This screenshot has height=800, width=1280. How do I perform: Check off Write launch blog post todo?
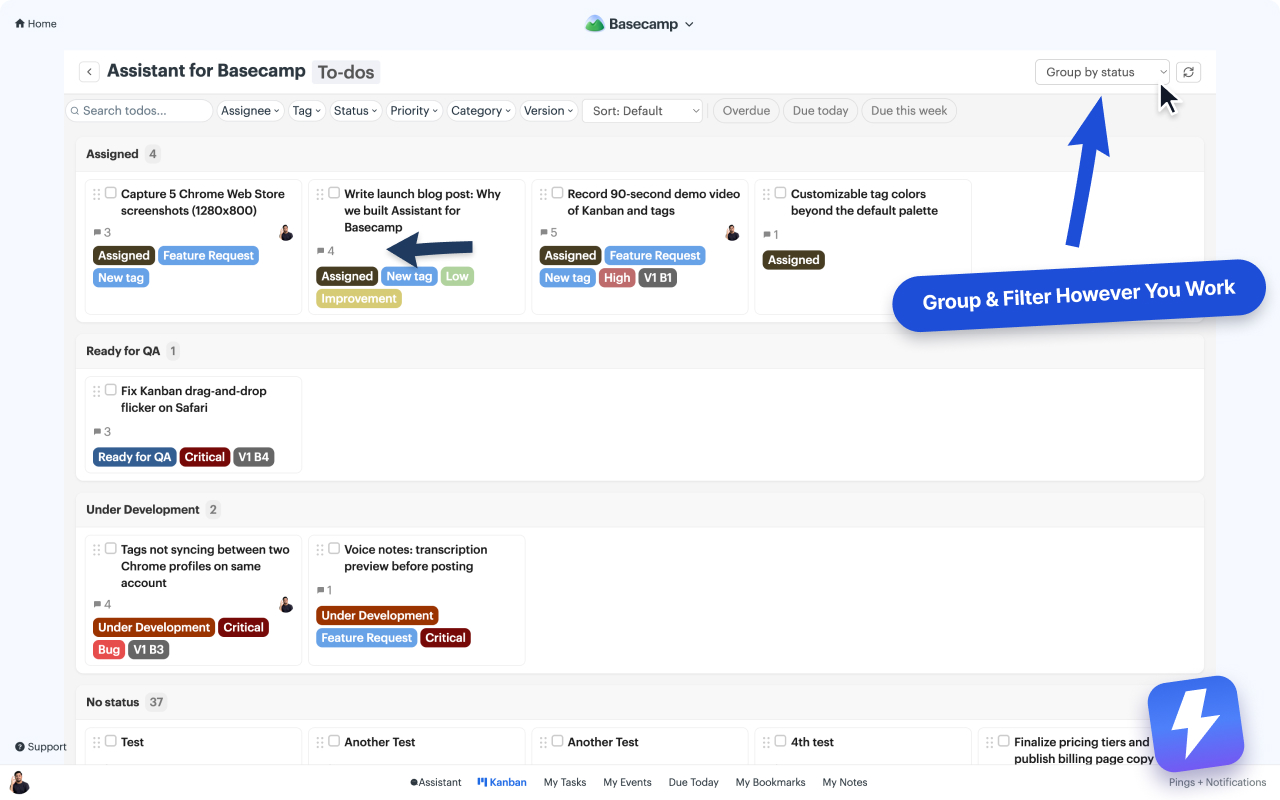pos(334,193)
